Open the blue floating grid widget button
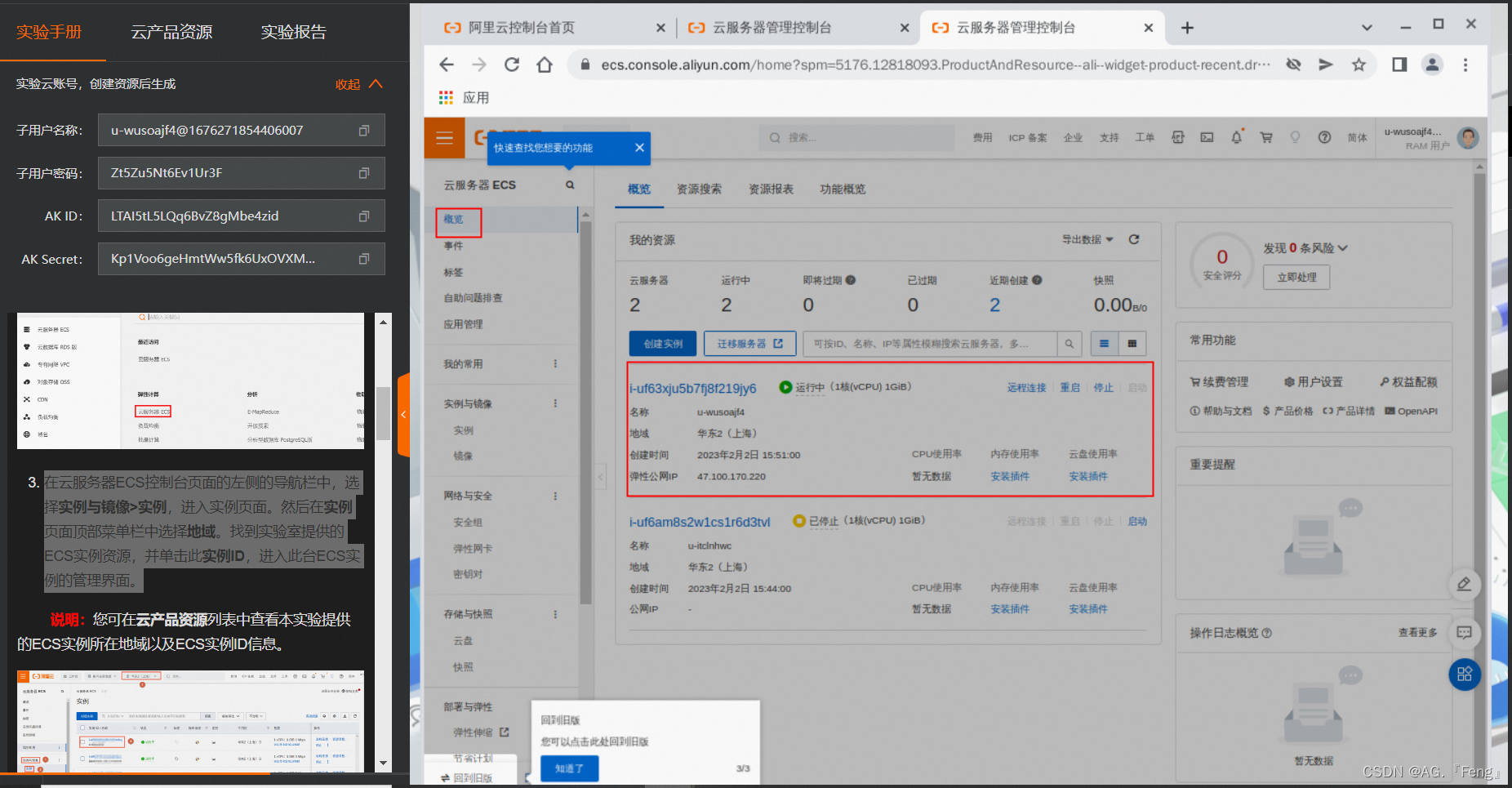Screen dimensions: 1512x788 pyautogui.click(x=1465, y=674)
